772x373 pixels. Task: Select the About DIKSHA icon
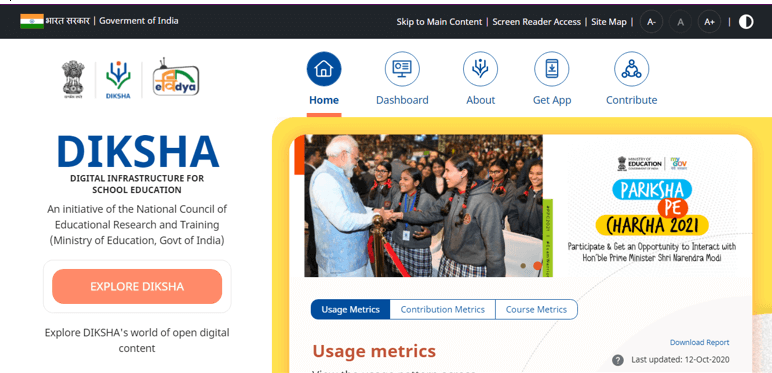coord(480,69)
